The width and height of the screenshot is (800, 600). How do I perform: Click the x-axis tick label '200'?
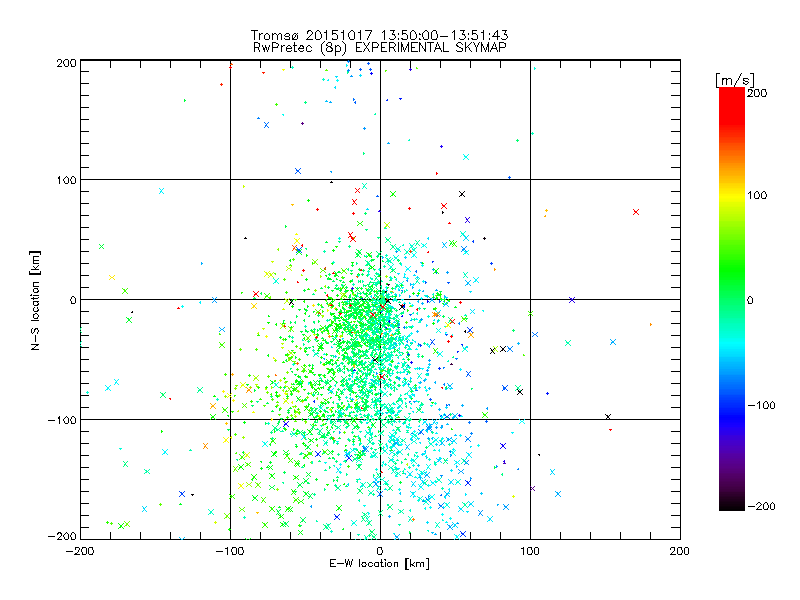(x=680, y=551)
